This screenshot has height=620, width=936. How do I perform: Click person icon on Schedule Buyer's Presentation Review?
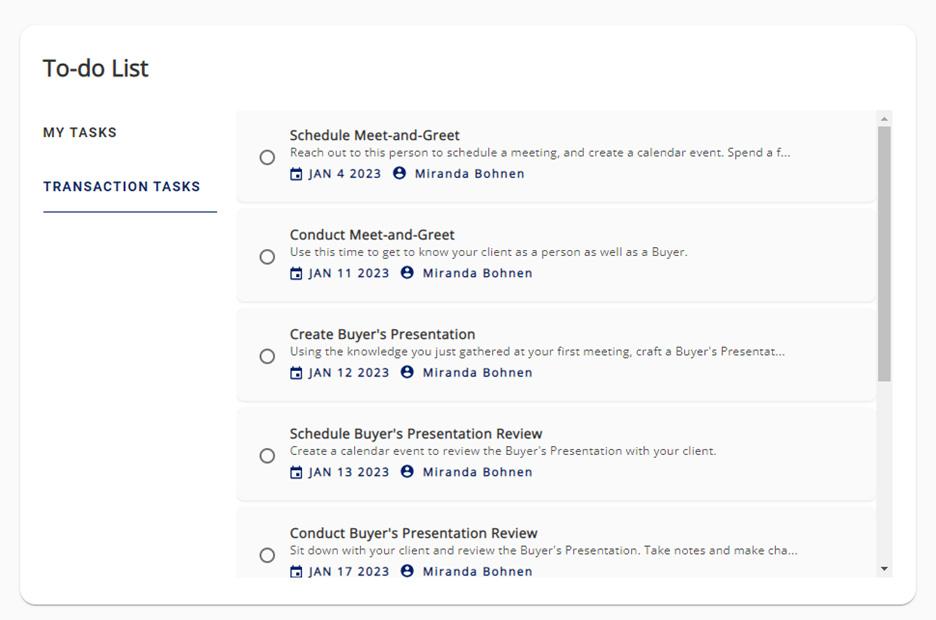coord(407,471)
